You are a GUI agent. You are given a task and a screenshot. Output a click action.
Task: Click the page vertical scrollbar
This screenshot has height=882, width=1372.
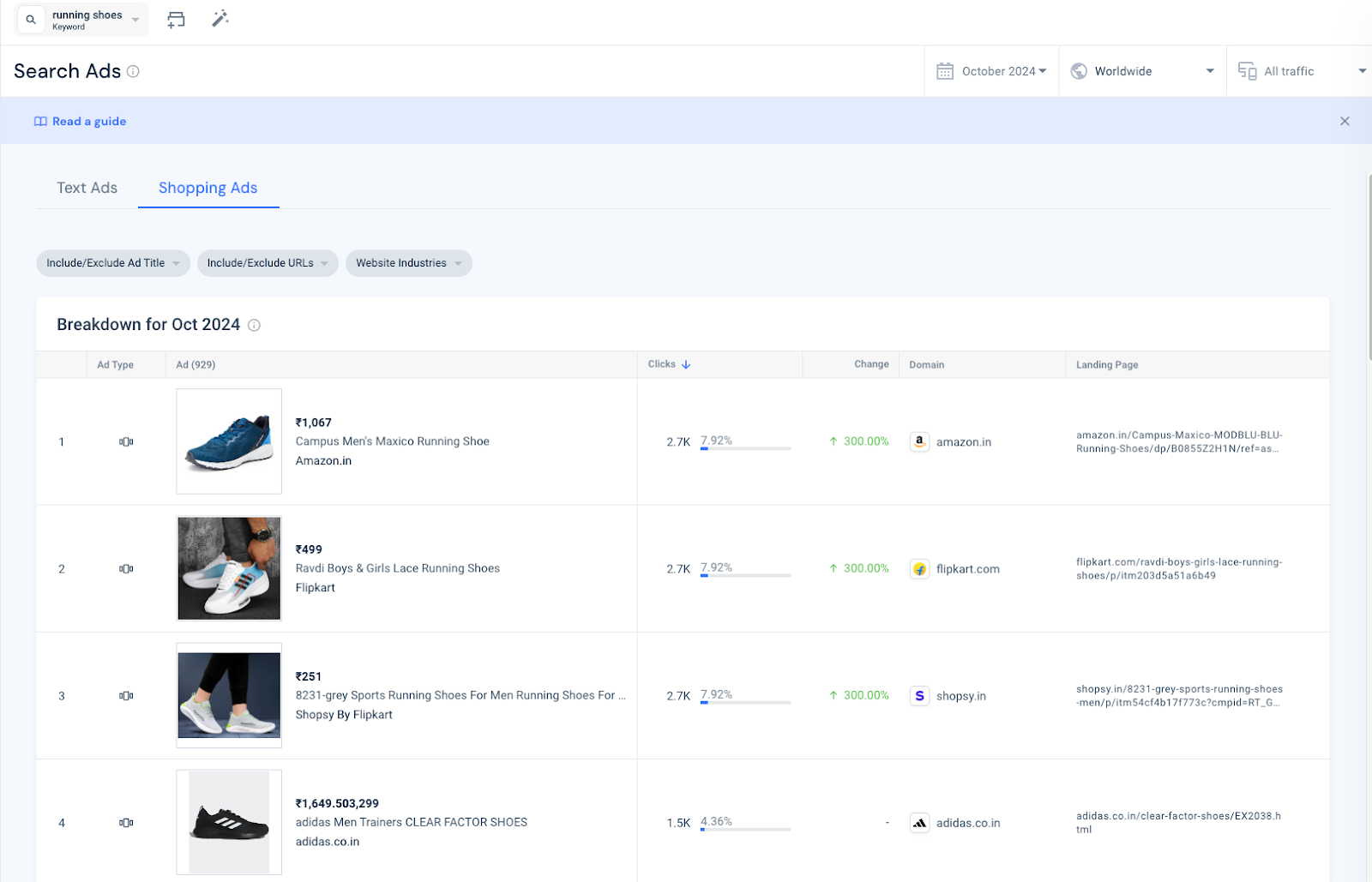click(1369, 266)
